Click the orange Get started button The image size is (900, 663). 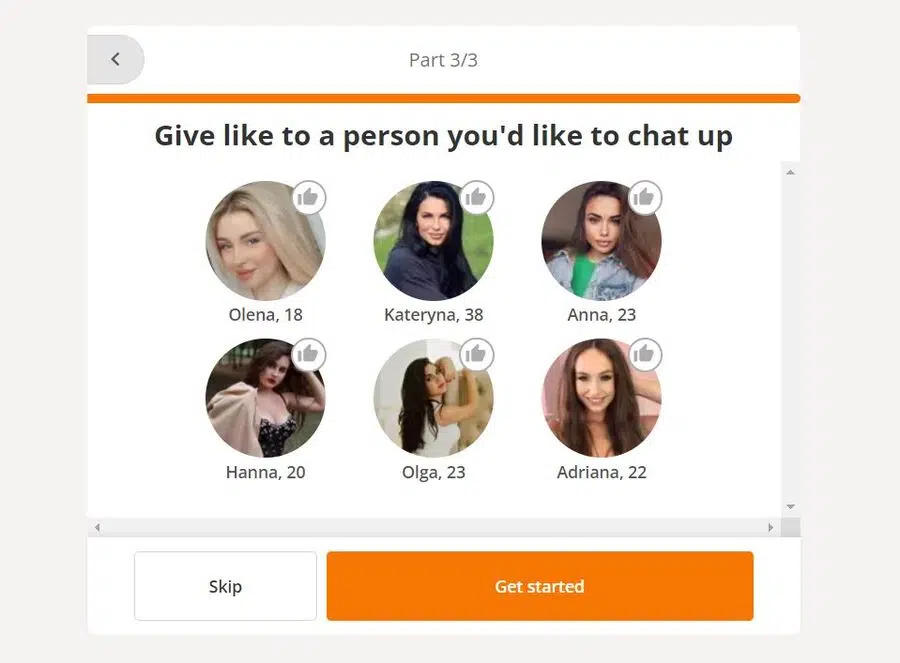pyautogui.click(x=540, y=586)
